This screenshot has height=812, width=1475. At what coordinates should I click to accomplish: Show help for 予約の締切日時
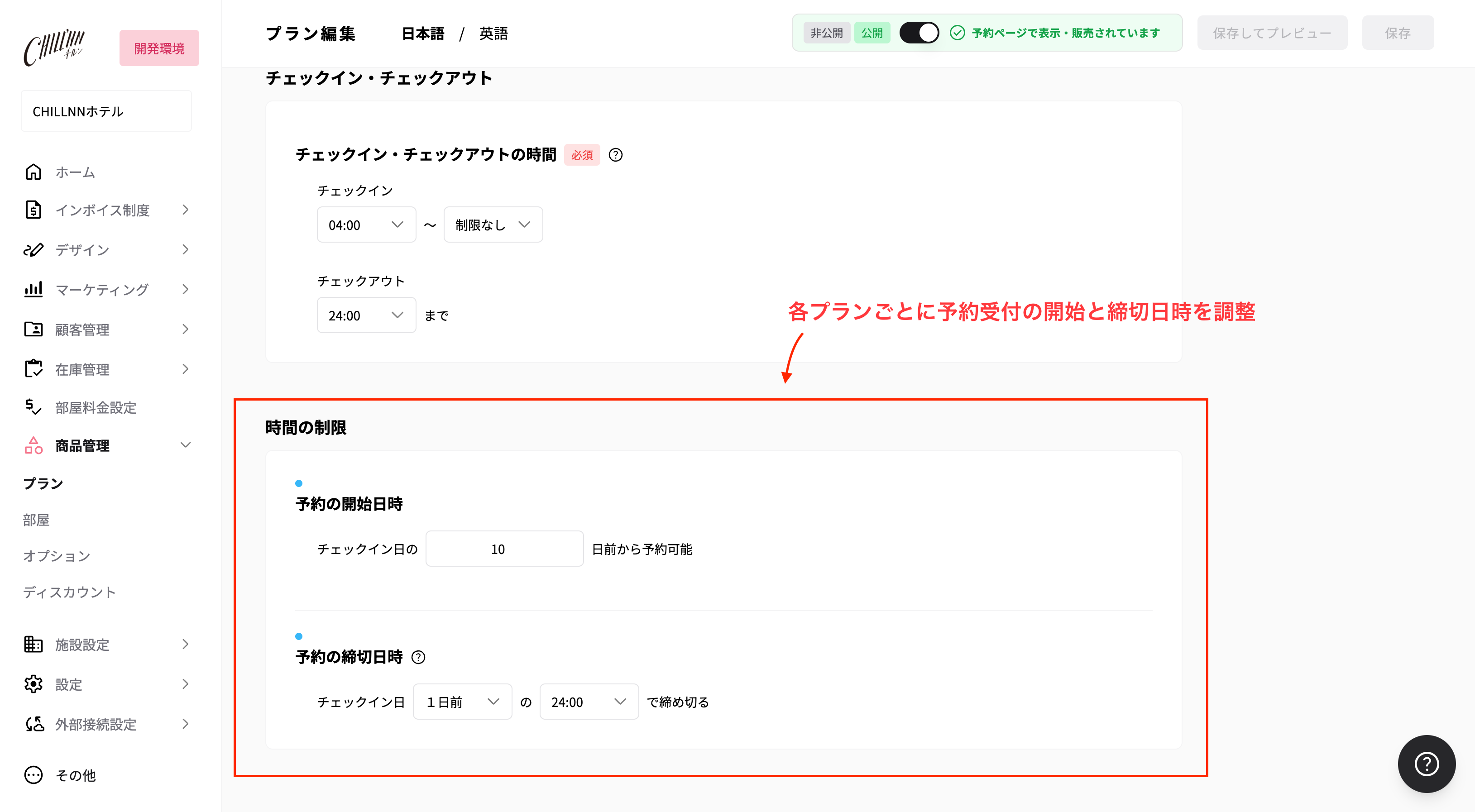(x=419, y=657)
